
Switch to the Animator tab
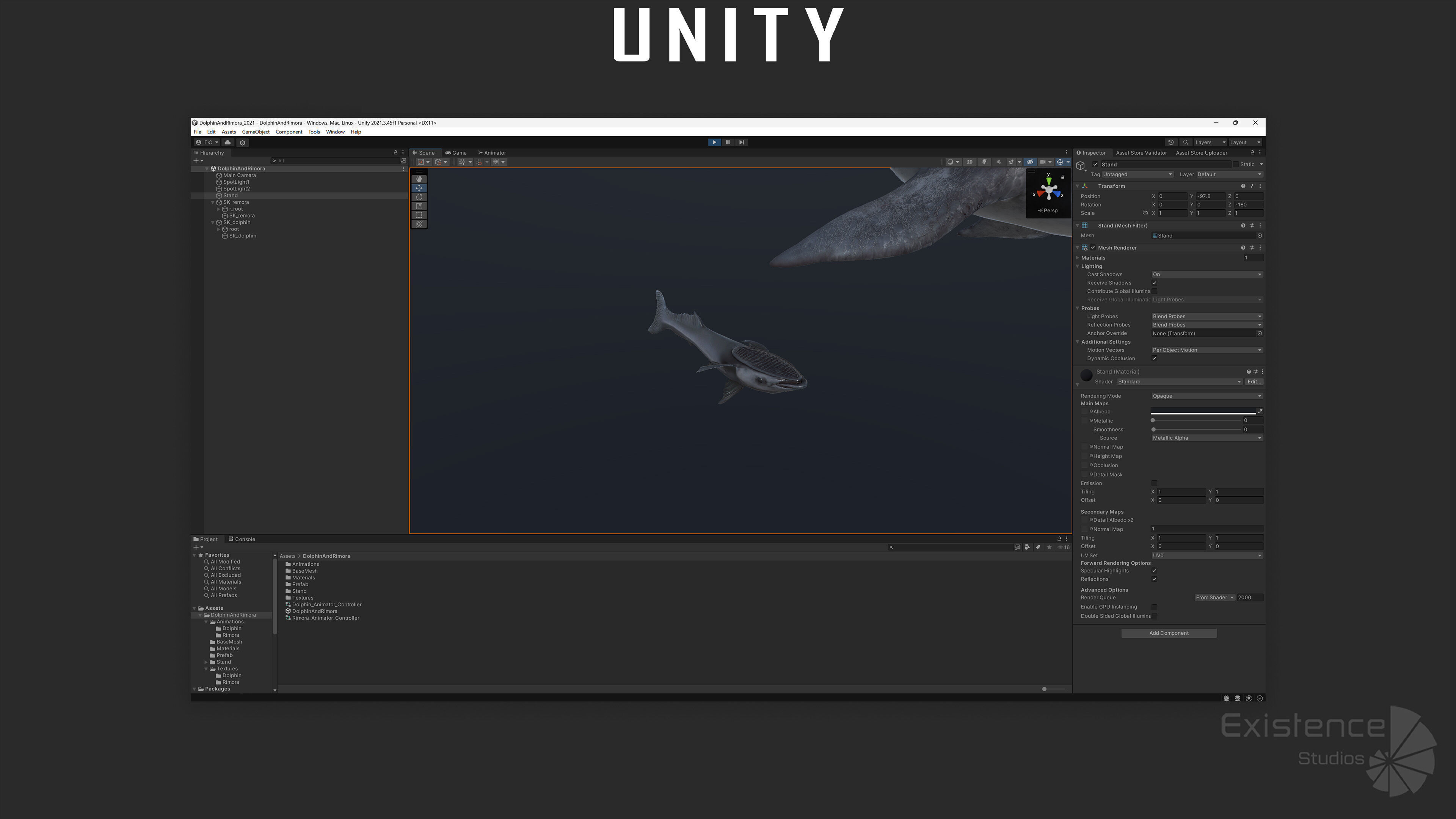[492, 152]
